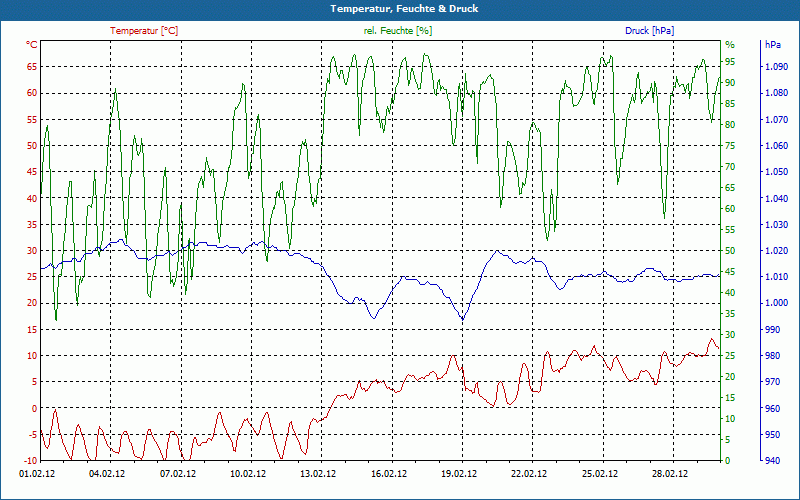Click green humidity axis value 35
The image size is (800, 500).
(731, 314)
